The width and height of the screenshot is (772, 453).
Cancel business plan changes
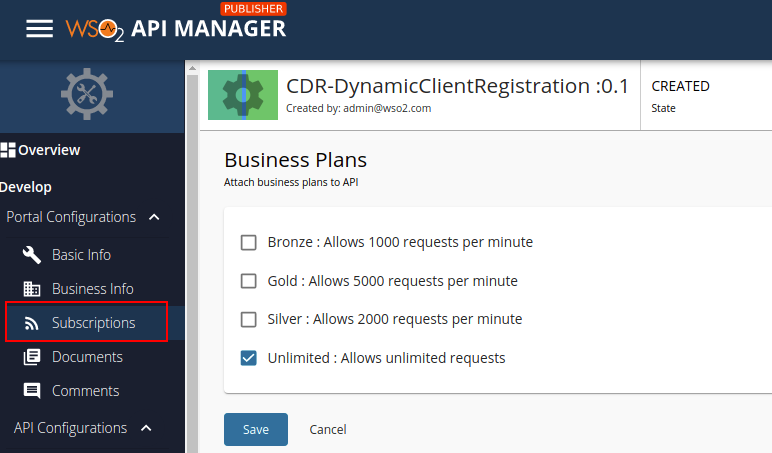328,429
